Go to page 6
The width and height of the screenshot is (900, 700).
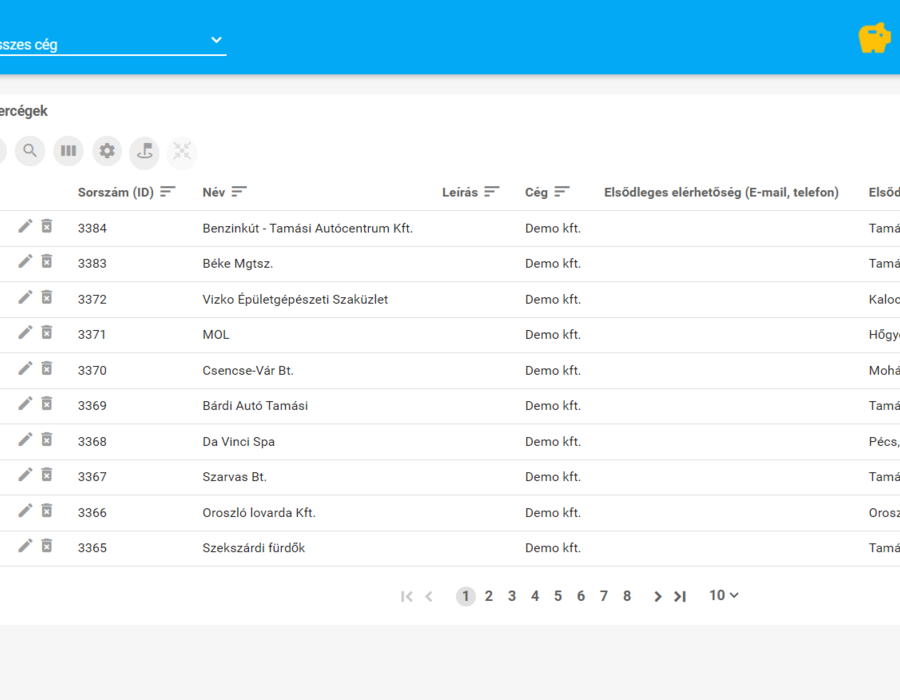coord(581,596)
